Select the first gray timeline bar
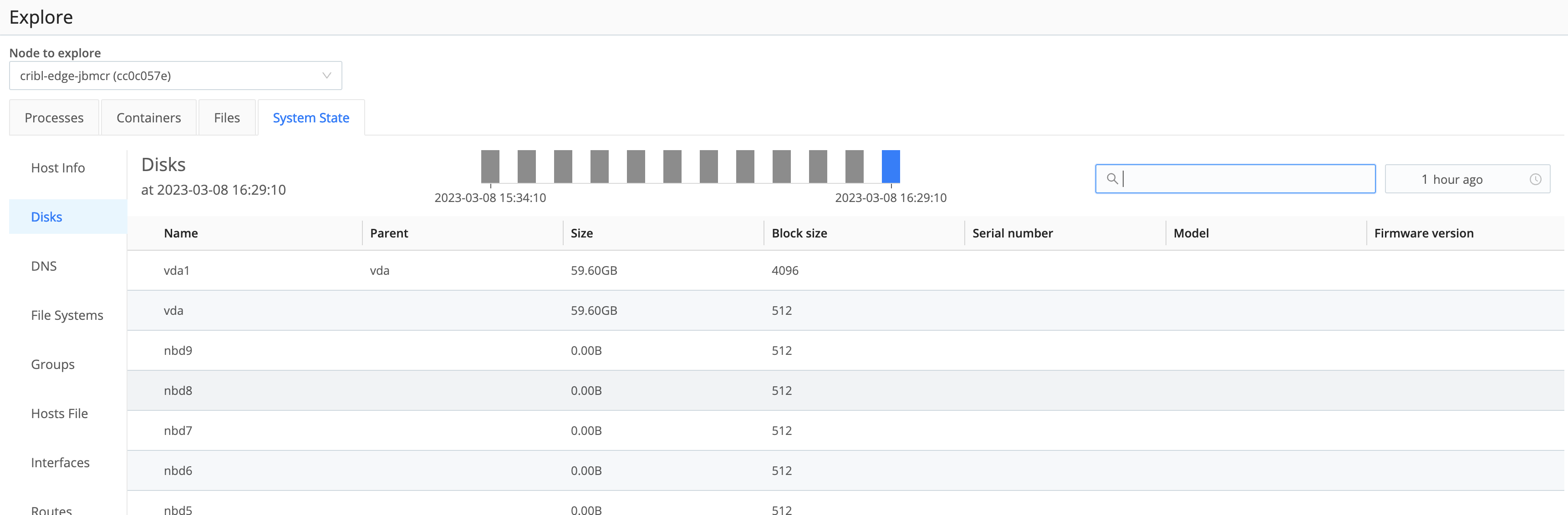 tap(490, 166)
